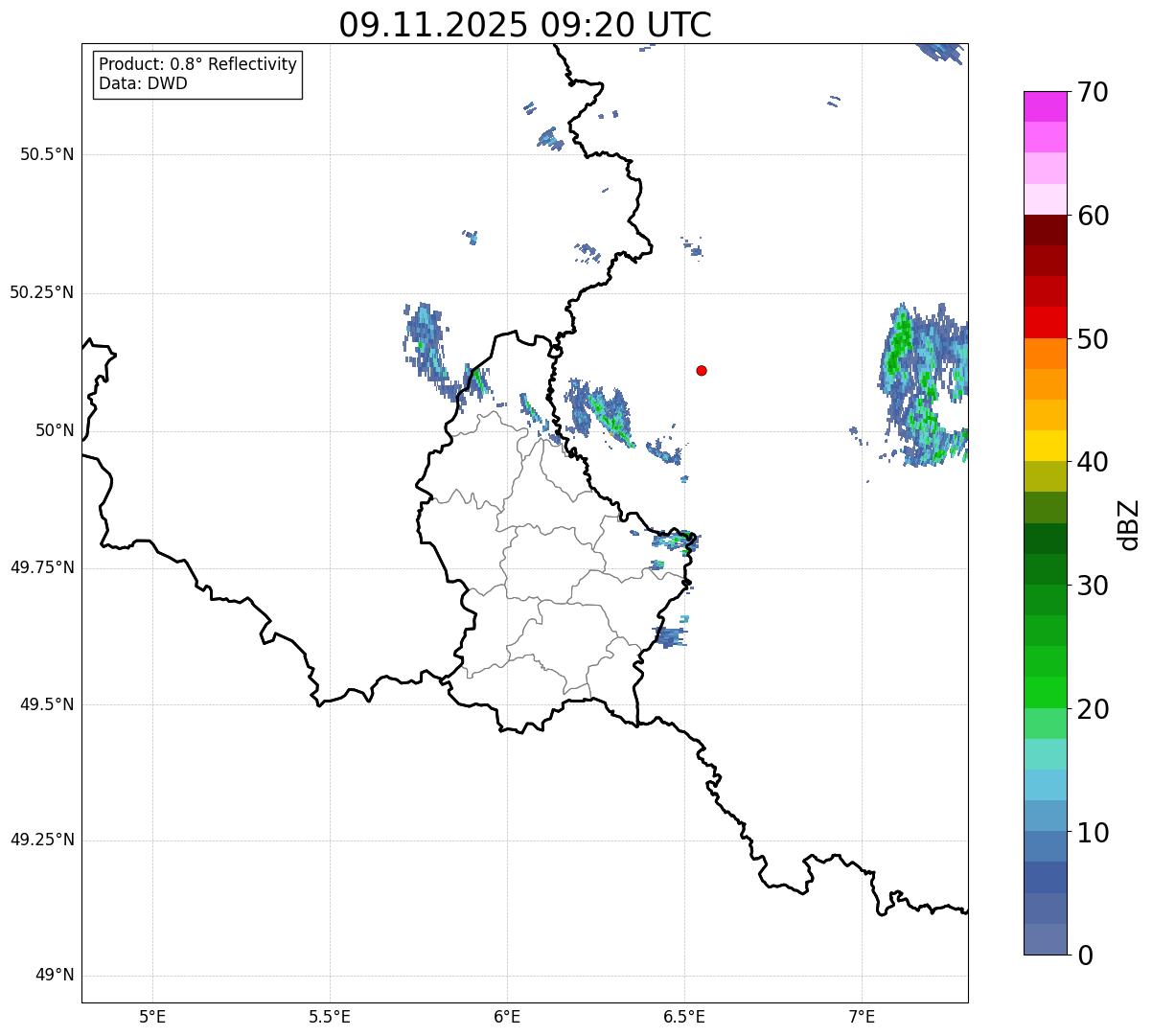Screen dimensions: 1152x1036
Task: Click the 5.5°E longitude label
Action: click(x=330, y=1016)
